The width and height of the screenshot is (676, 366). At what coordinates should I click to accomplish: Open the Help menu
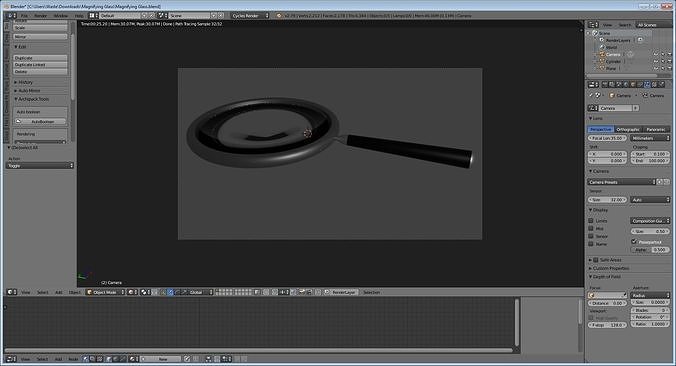click(79, 16)
